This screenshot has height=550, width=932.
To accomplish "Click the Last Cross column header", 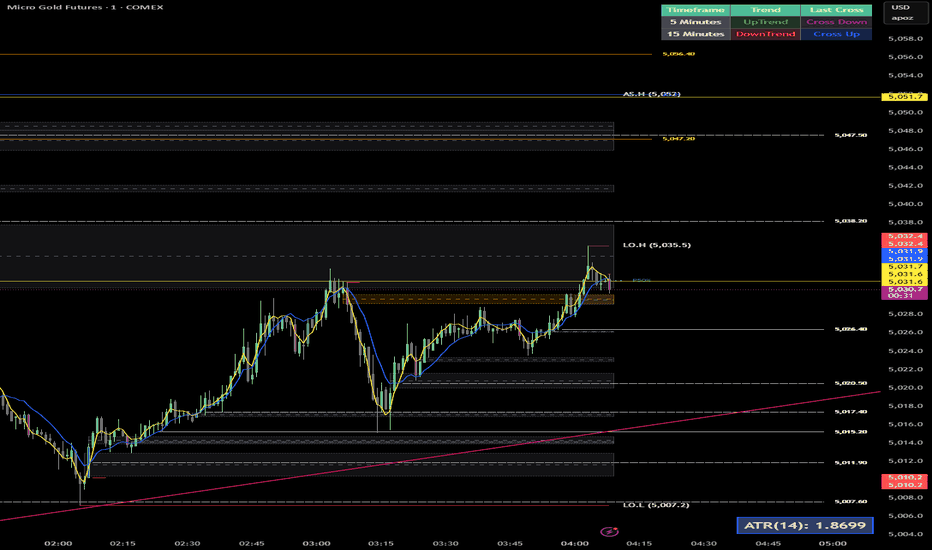I will click(836, 10).
